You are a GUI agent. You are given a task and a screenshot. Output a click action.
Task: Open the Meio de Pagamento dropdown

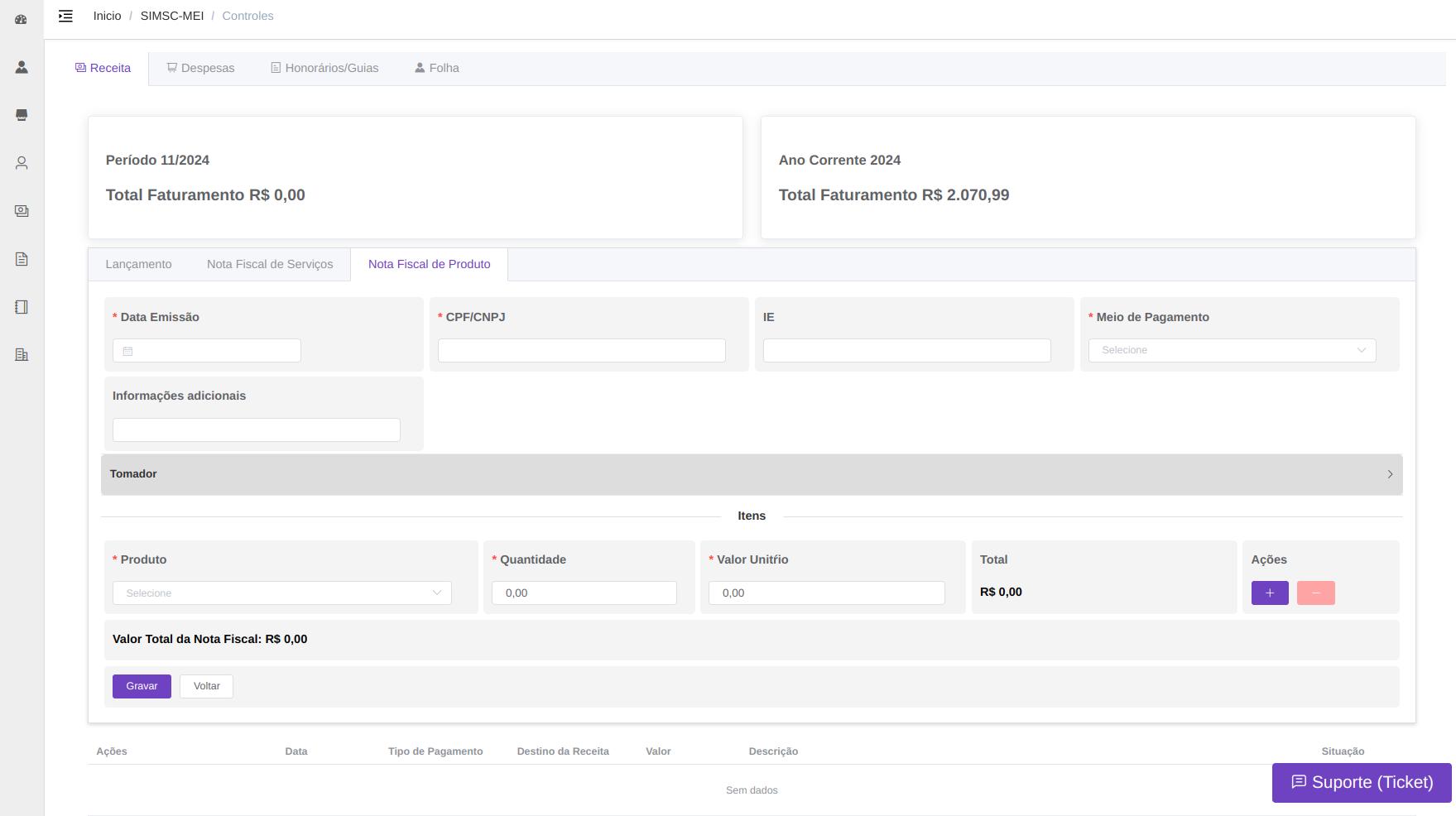tap(1232, 350)
